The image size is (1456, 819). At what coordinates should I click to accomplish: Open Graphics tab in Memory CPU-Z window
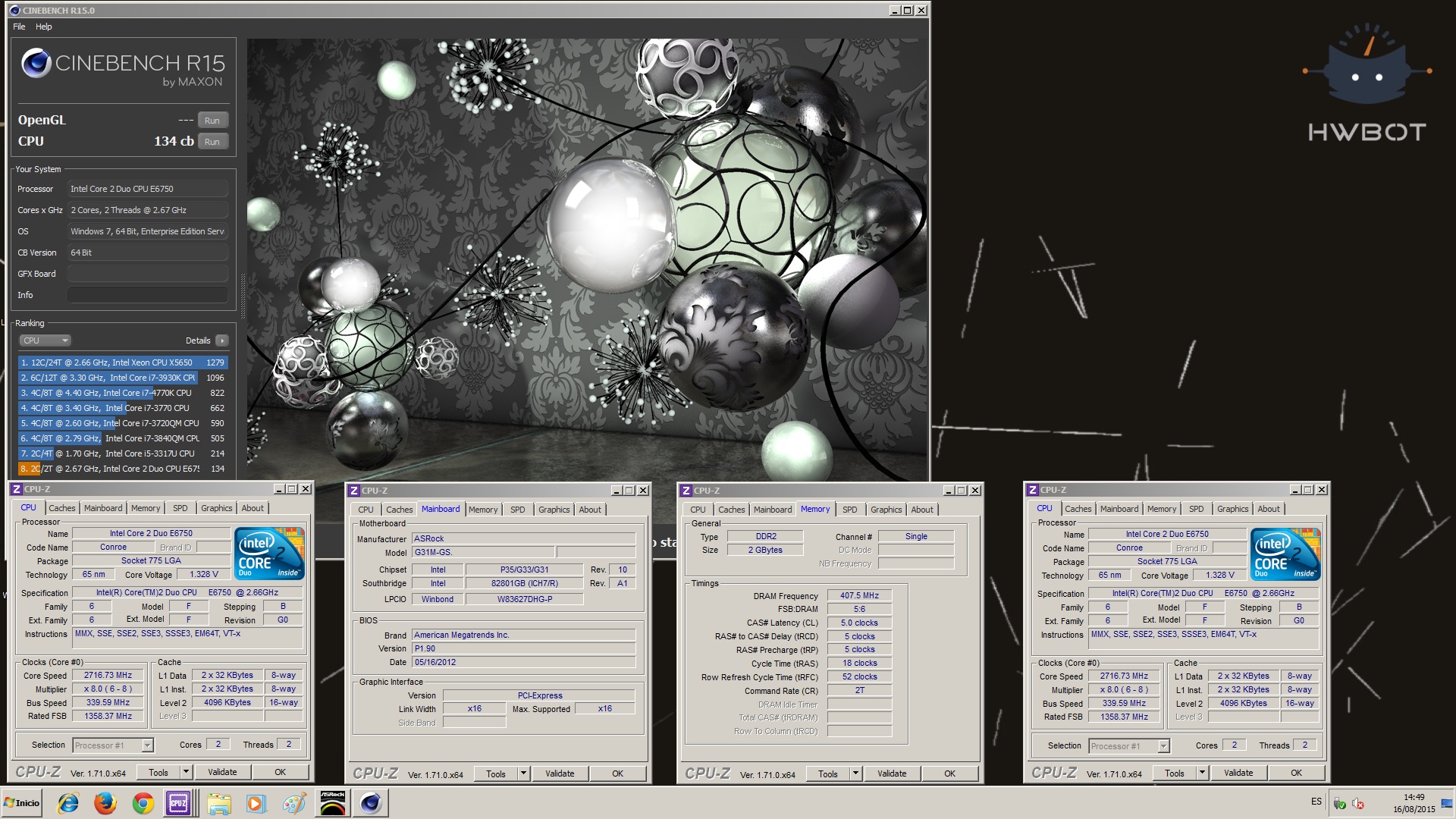886,510
